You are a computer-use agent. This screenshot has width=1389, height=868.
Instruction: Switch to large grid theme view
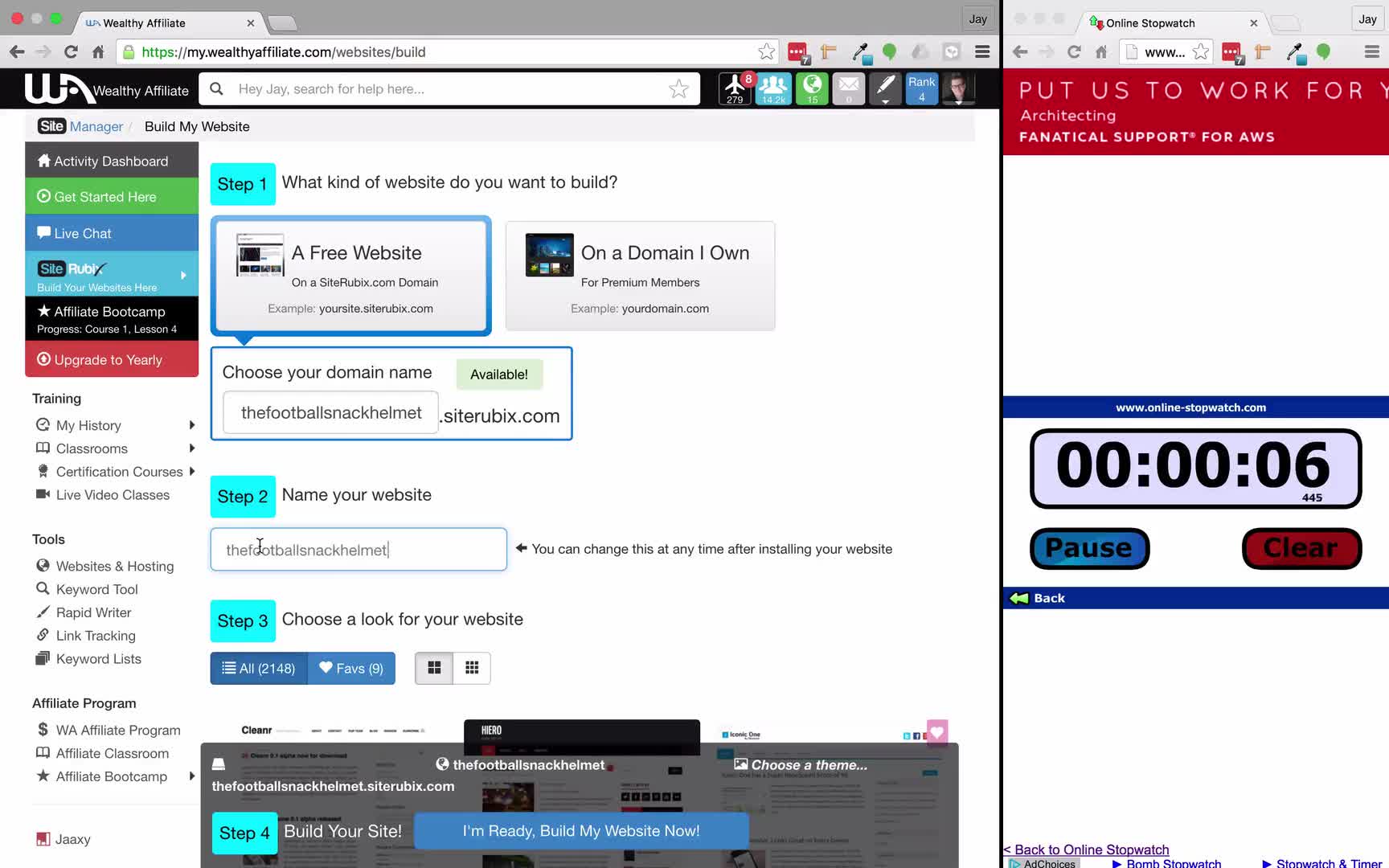(434, 668)
